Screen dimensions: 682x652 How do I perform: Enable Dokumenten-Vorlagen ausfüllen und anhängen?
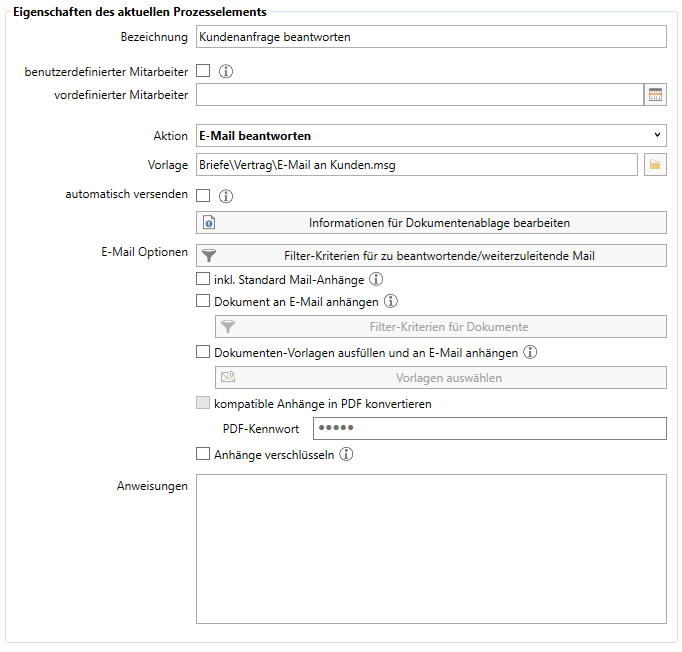point(203,351)
